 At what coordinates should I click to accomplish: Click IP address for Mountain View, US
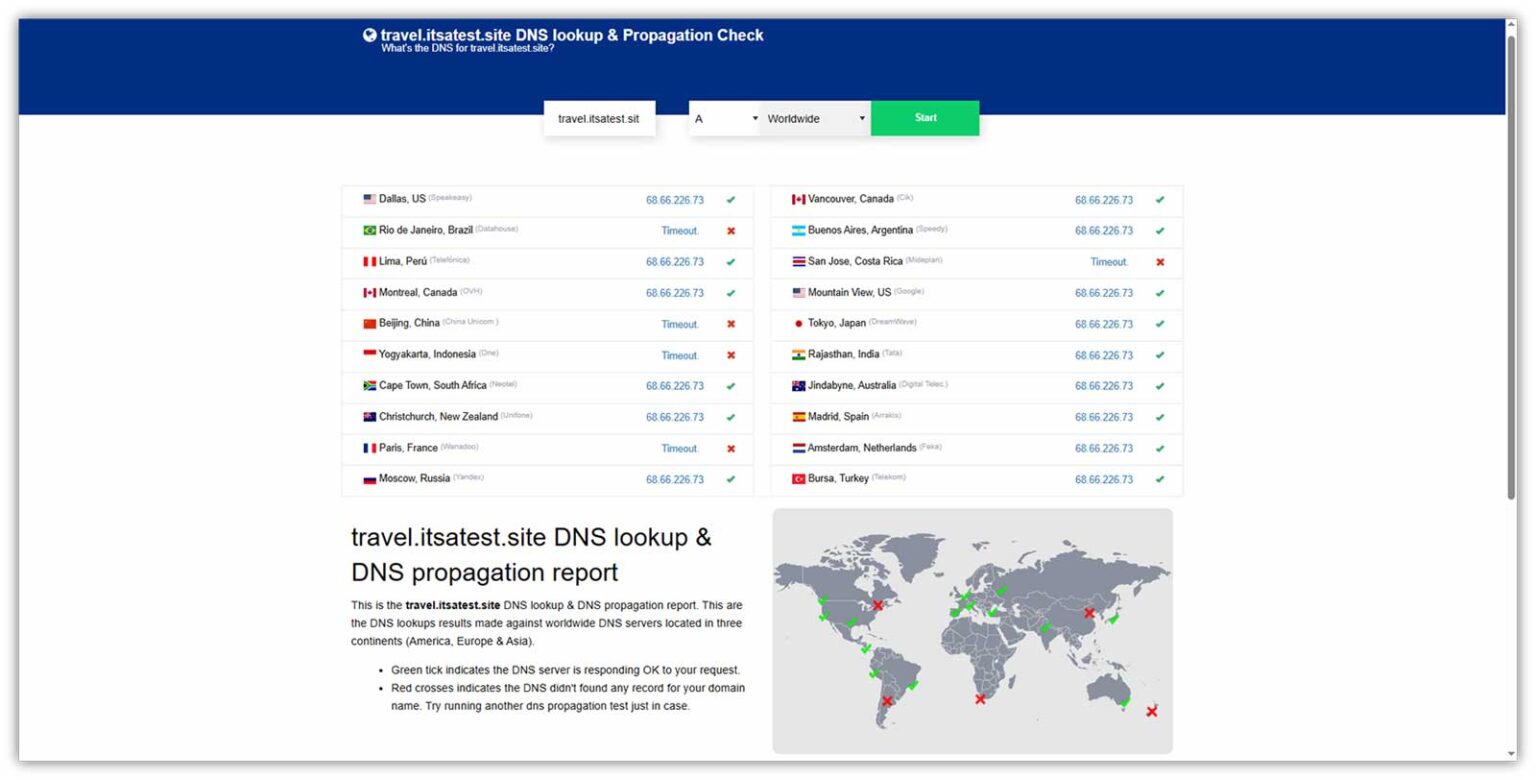pos(1103,293)
